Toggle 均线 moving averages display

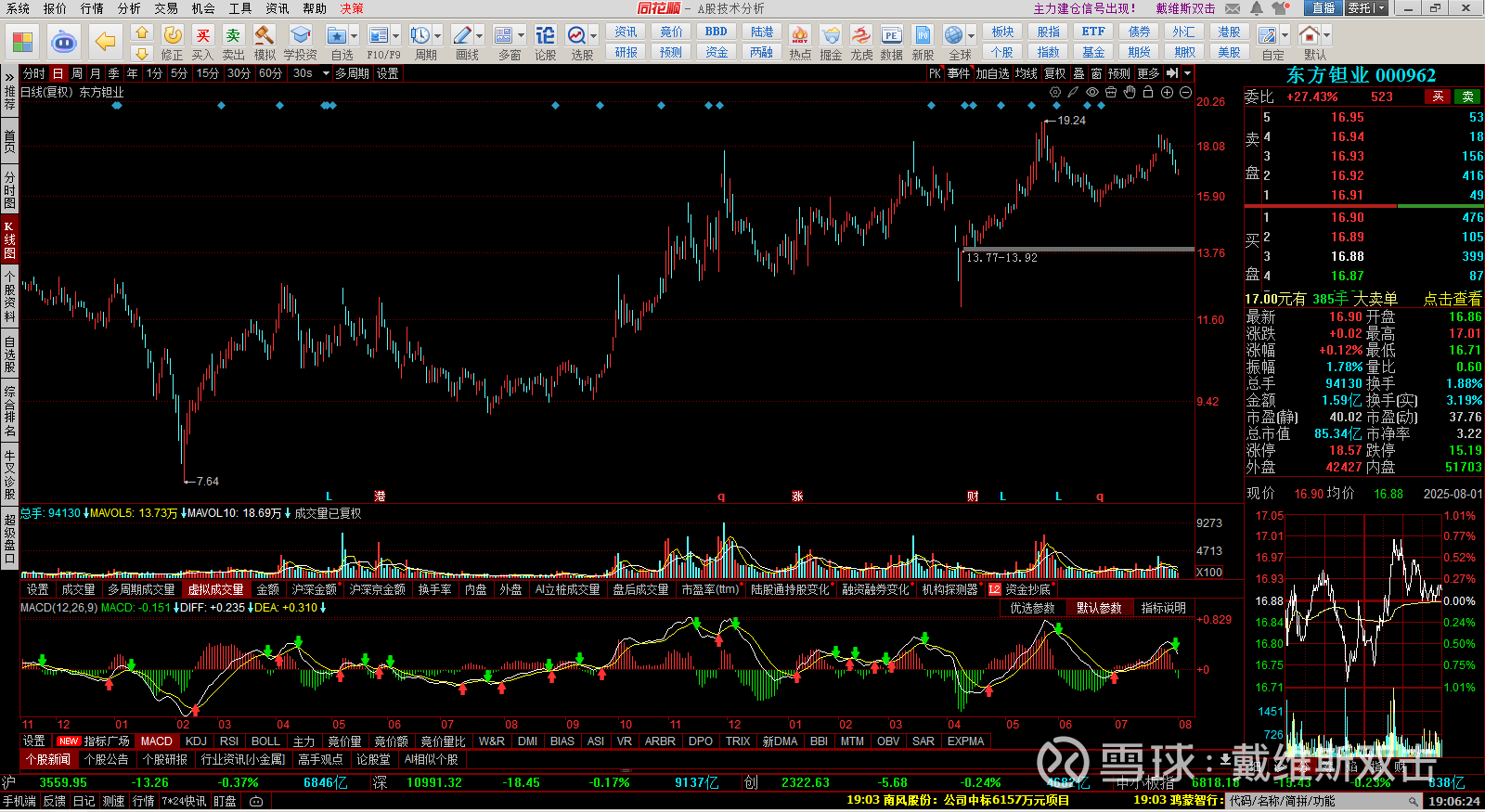[1026, 73]
